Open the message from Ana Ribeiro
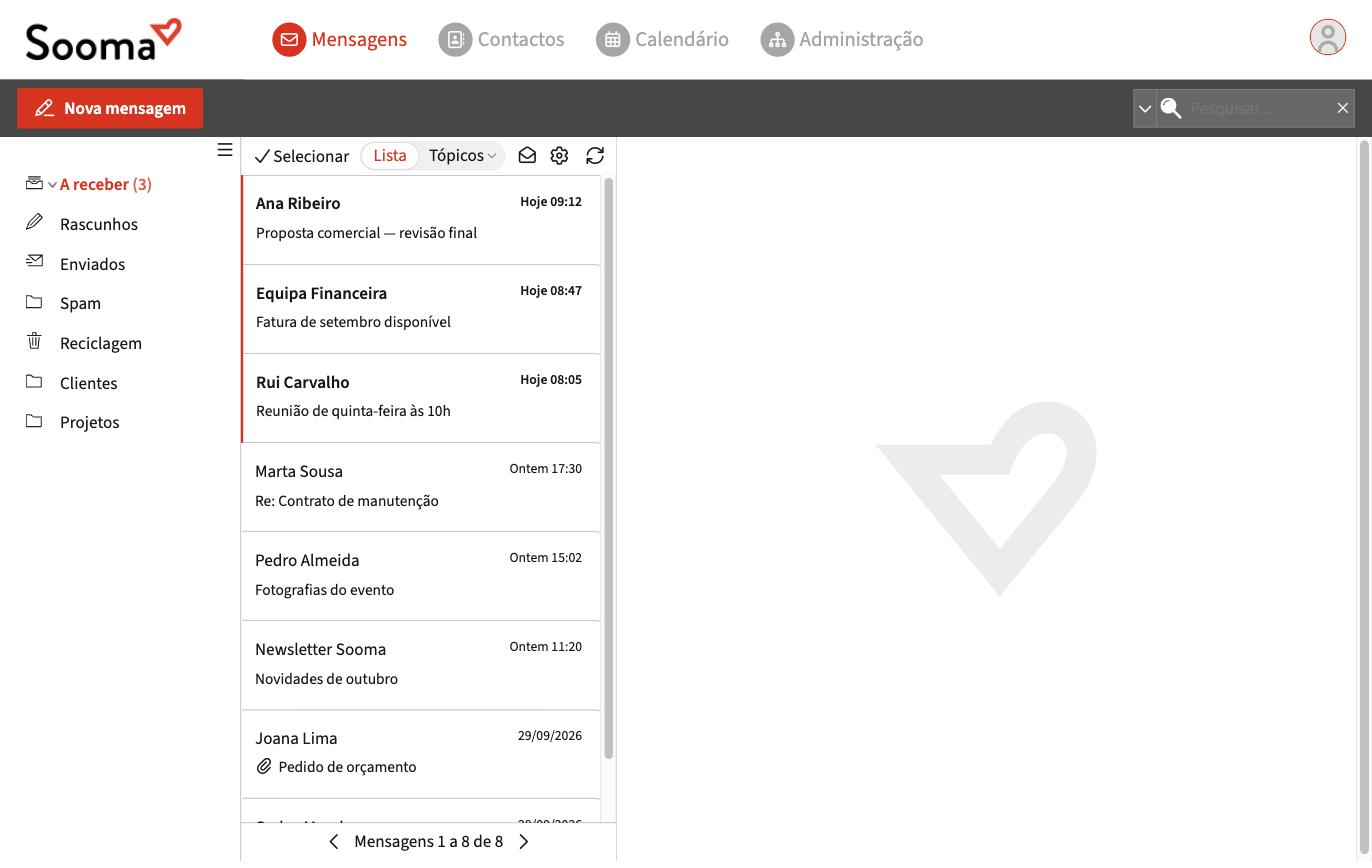The width and height of the screenshot is (1372, 868). 421,220
